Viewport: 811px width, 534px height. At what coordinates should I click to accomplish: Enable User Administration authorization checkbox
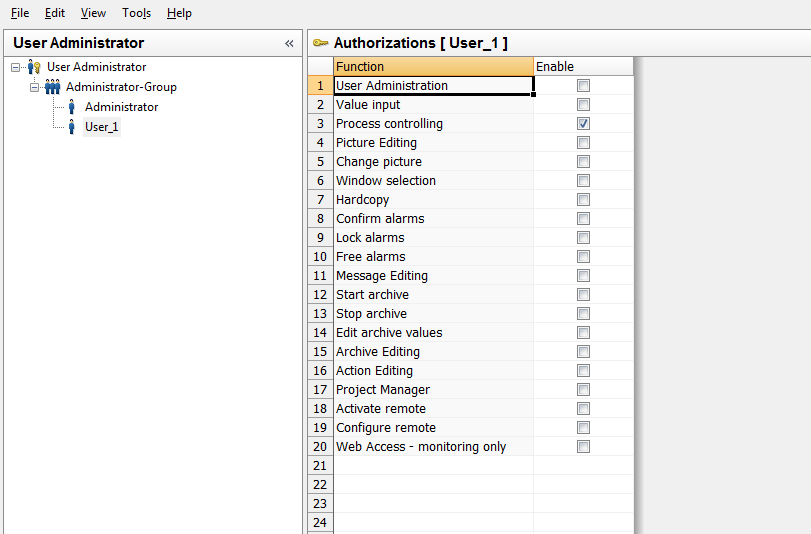pos(583,86)
